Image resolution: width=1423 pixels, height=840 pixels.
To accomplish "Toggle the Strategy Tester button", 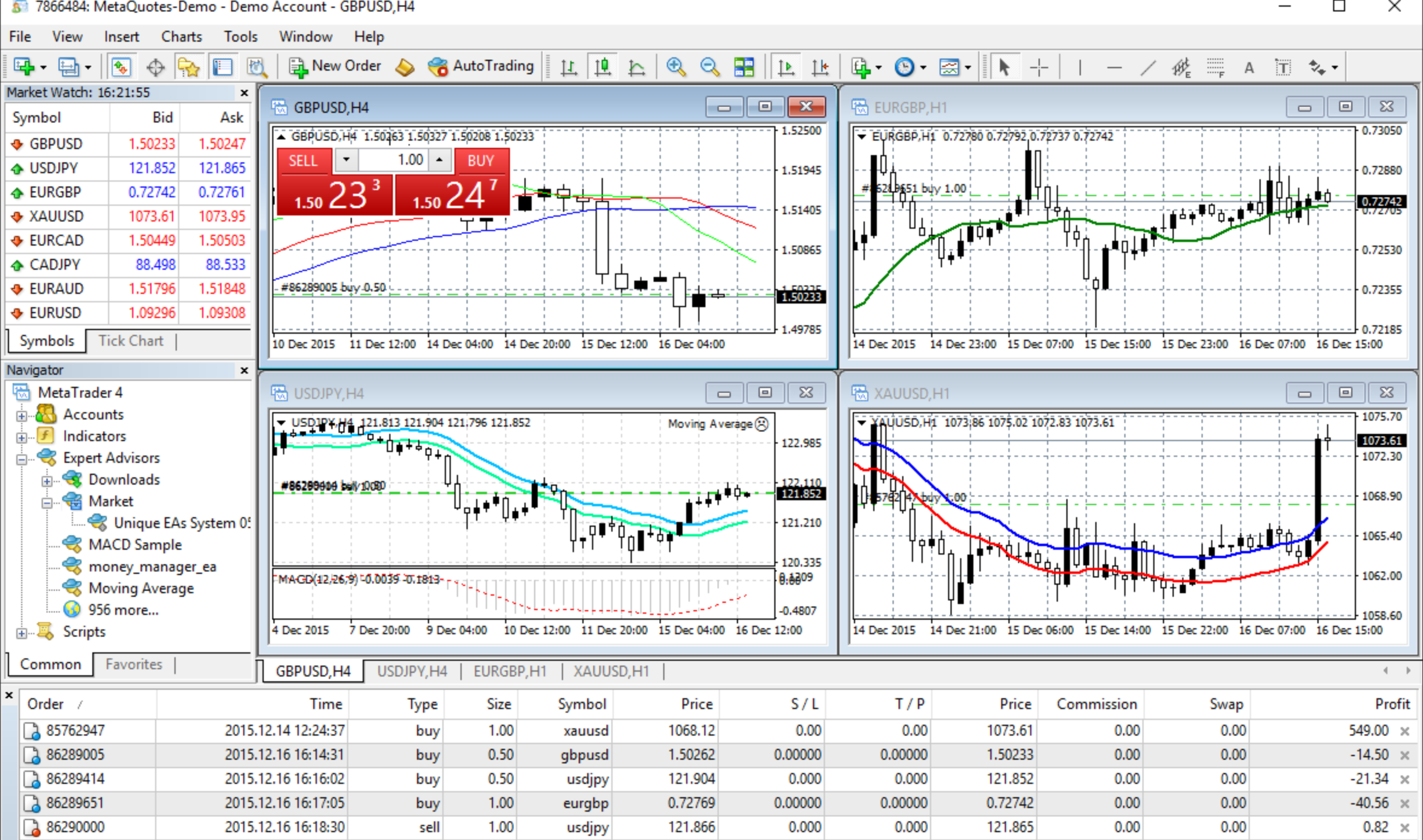I will 257,67.
